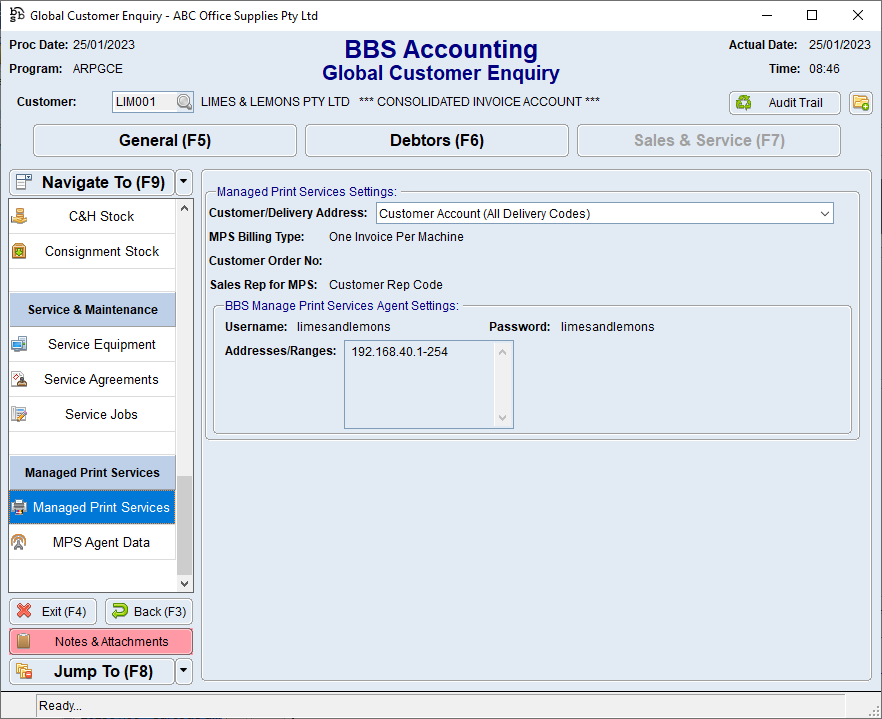Click the Customer code input field
Image resolution: width=882 pixels, height=719 pixels.
144,102
